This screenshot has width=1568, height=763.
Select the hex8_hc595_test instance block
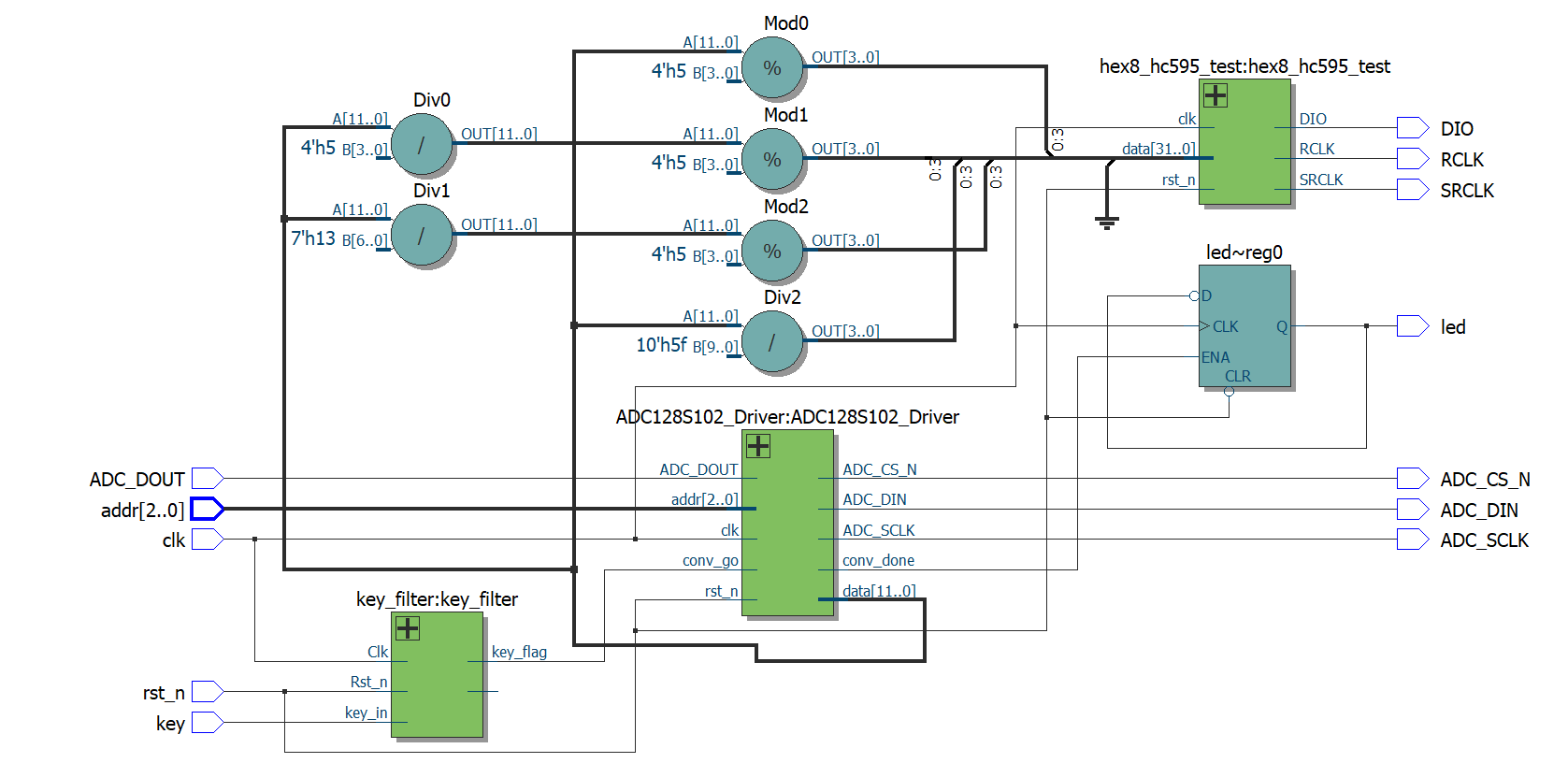pyautogui.click(x=1244, y=142)
